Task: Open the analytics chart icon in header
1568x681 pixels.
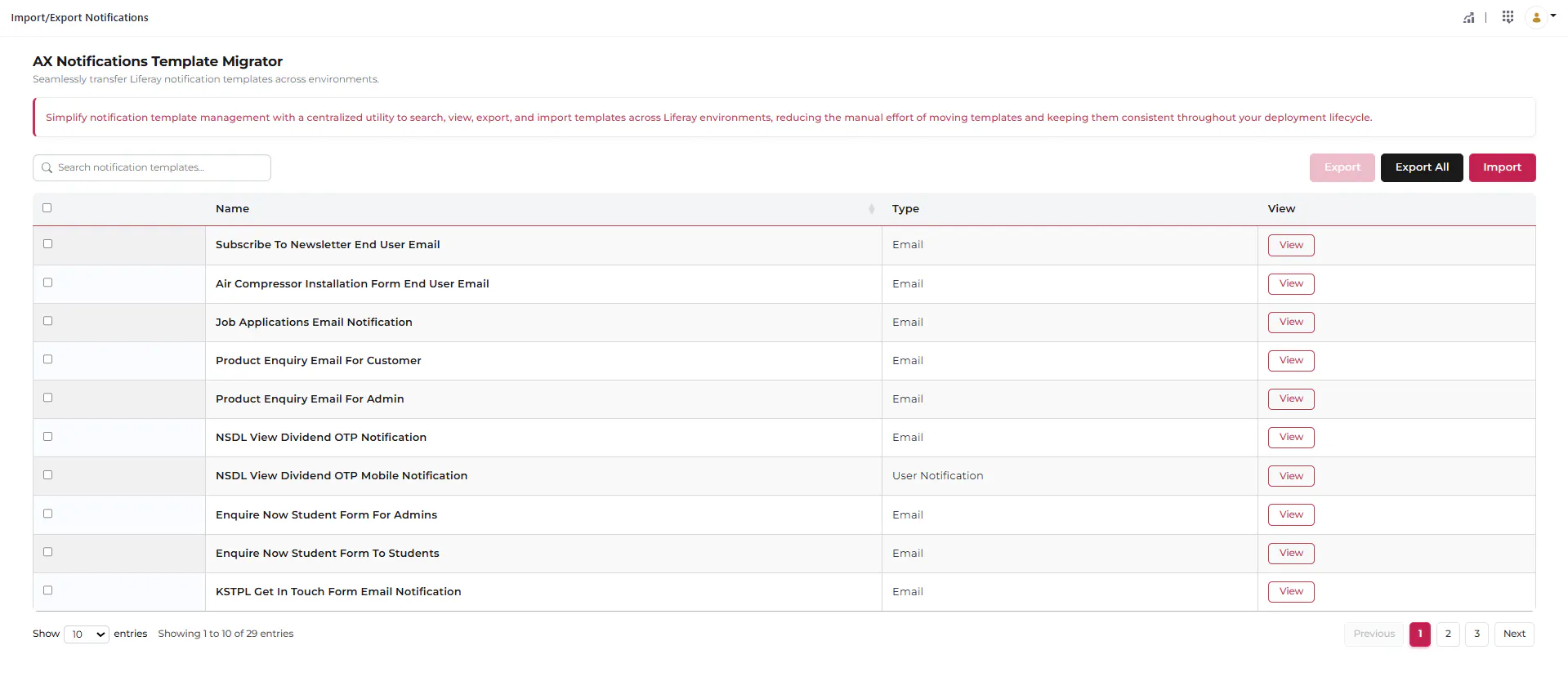Action: click(x=1468, y=17)
